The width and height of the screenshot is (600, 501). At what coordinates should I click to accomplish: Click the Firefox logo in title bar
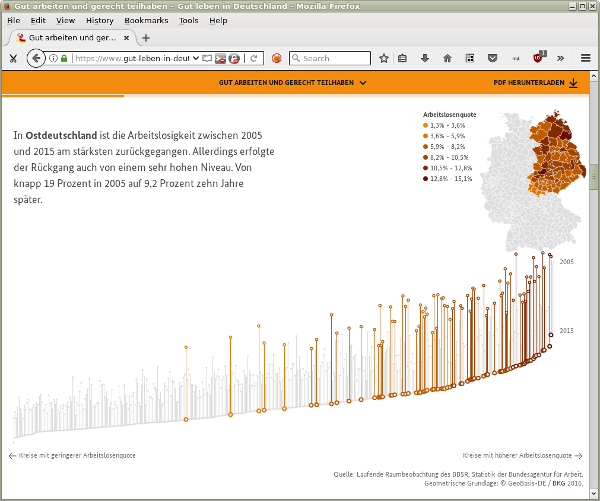[x=6, y=6]
